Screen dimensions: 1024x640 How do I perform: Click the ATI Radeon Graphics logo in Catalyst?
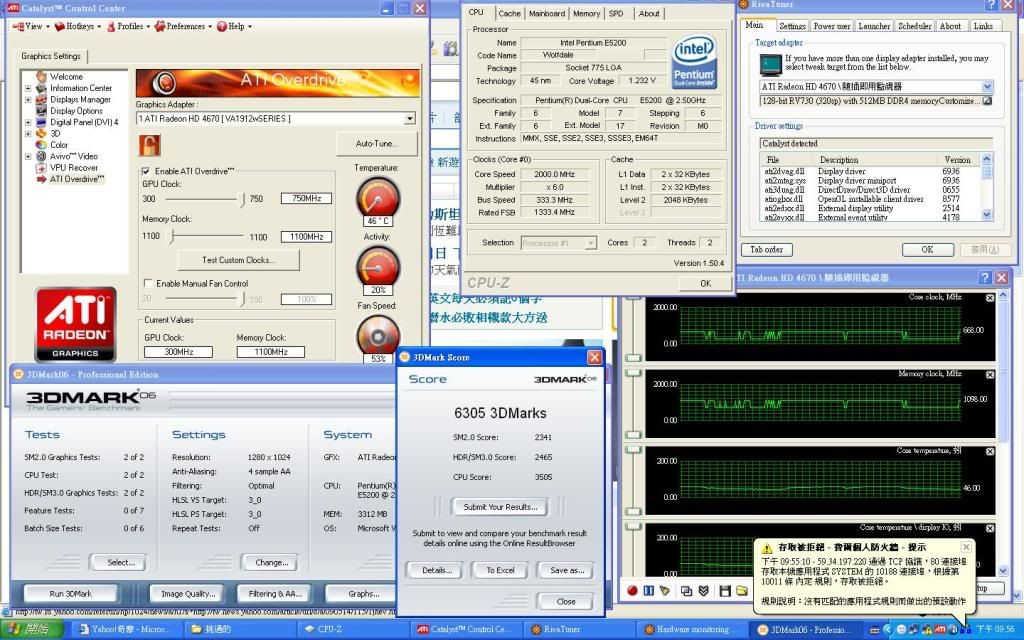[75, 324]
